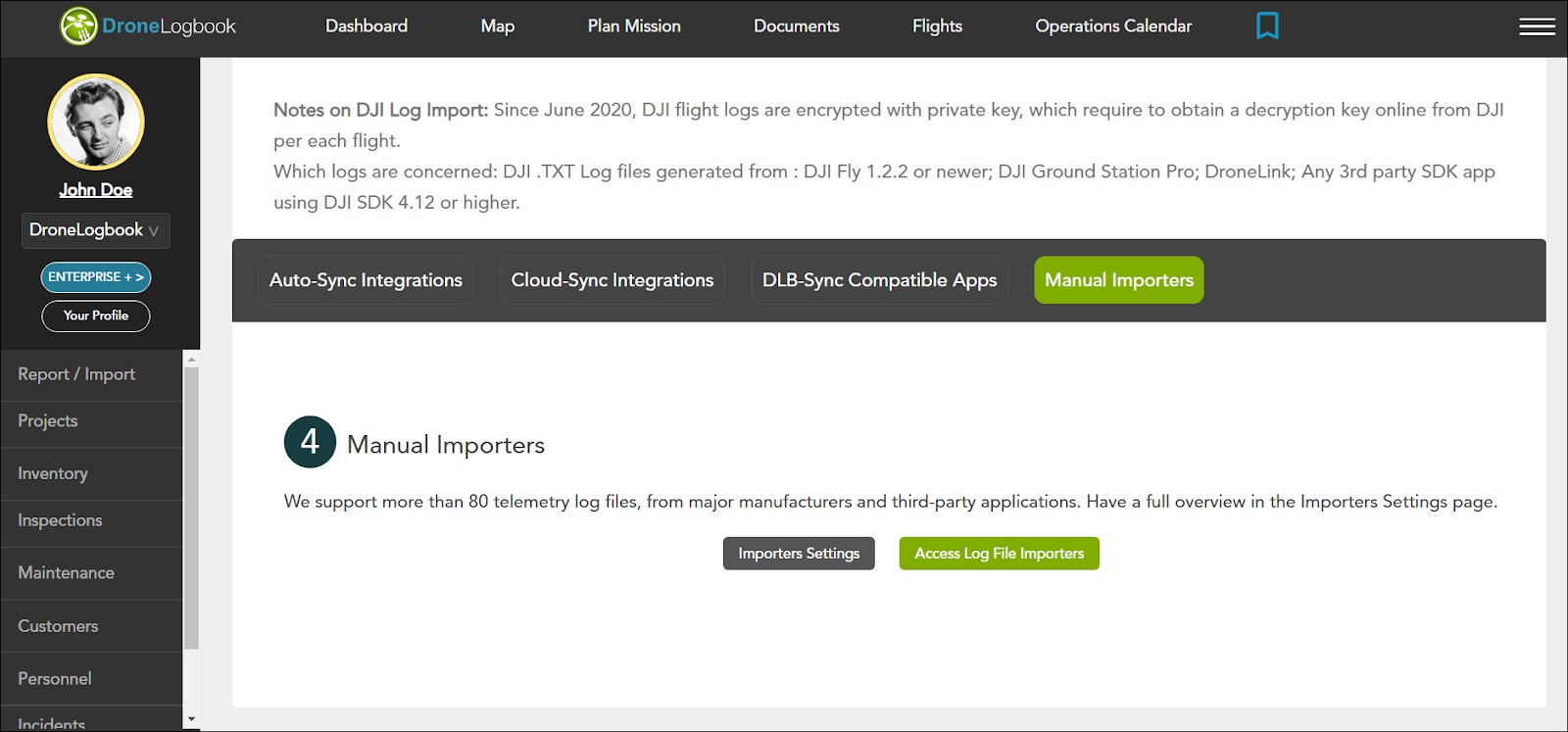
Task: Switch to Auto-Sync Integrations tab
Action: [366, 280]
